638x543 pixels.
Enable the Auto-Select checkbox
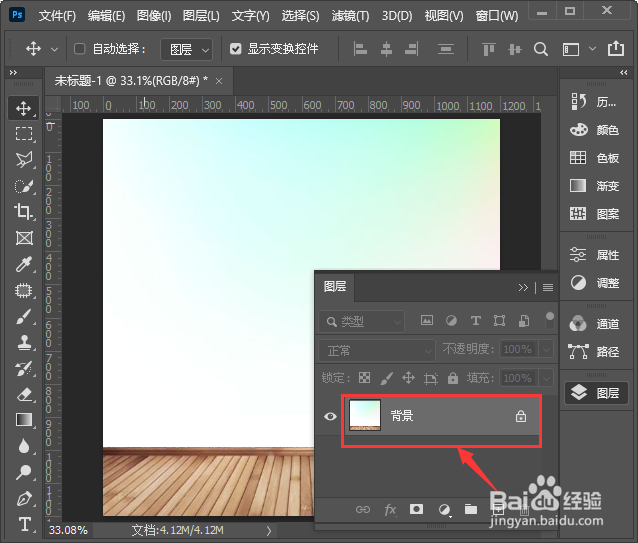[x=79, y=49]
